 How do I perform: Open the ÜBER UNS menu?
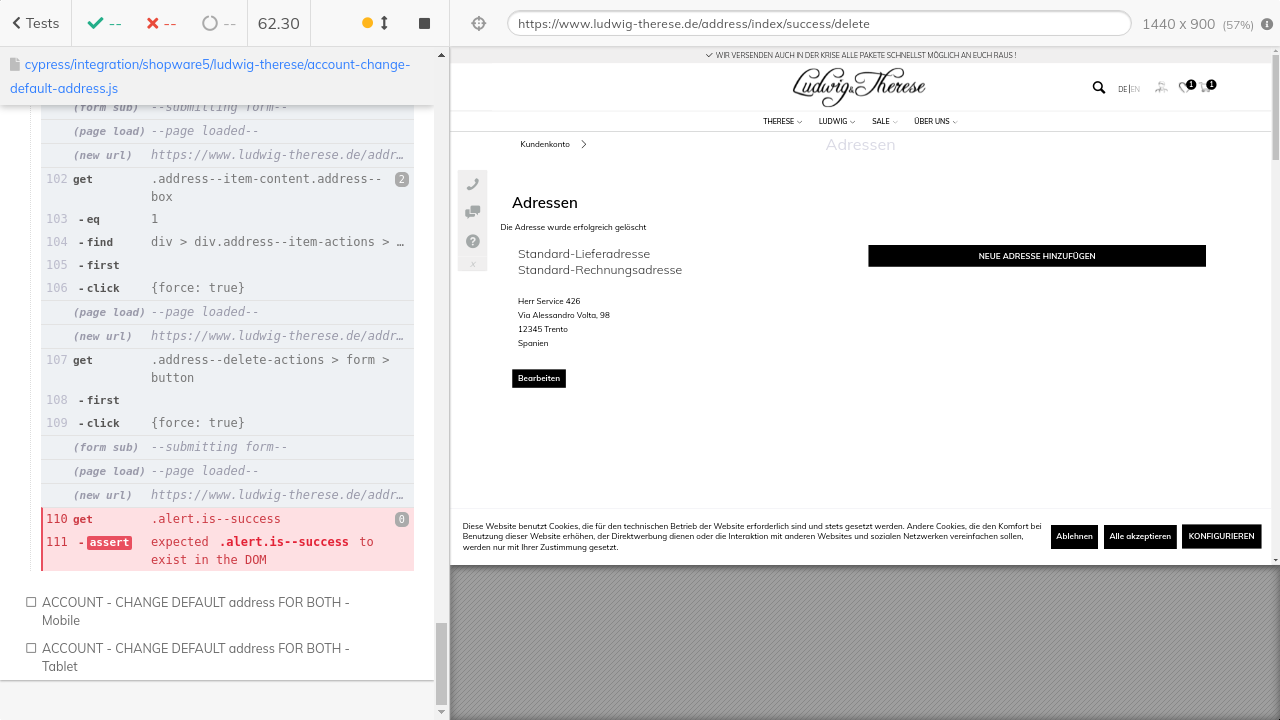coord(935,121)
